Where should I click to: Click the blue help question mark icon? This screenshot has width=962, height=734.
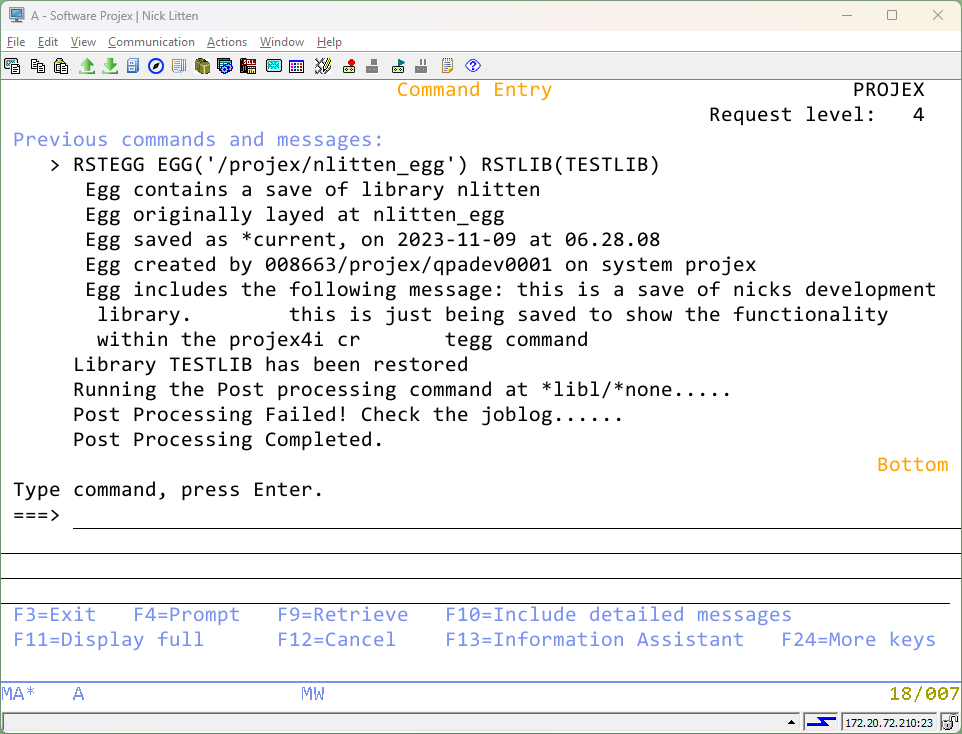click(473, 66)
